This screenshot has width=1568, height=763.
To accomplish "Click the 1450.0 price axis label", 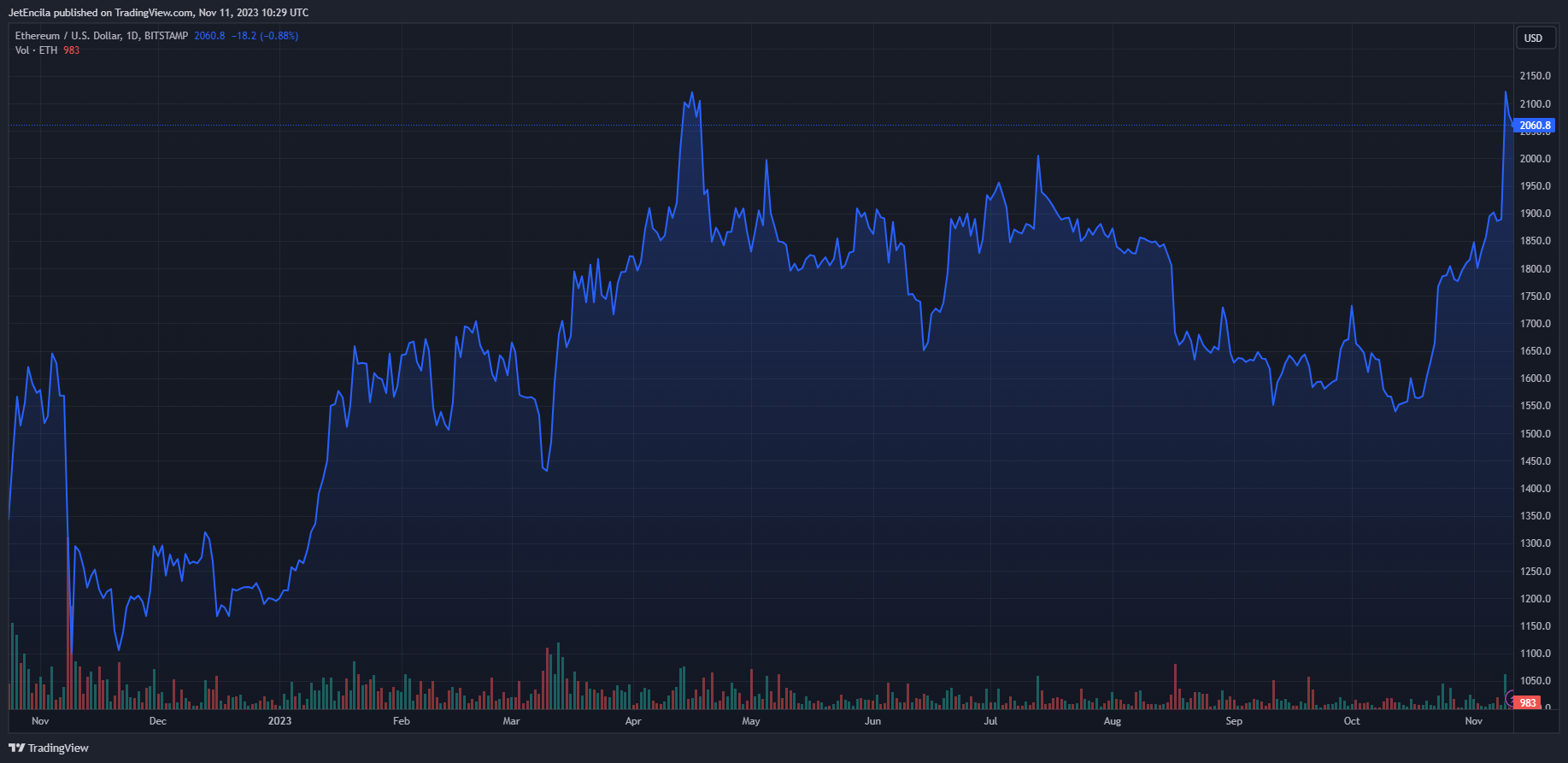I will click(x=1535, y=461).
